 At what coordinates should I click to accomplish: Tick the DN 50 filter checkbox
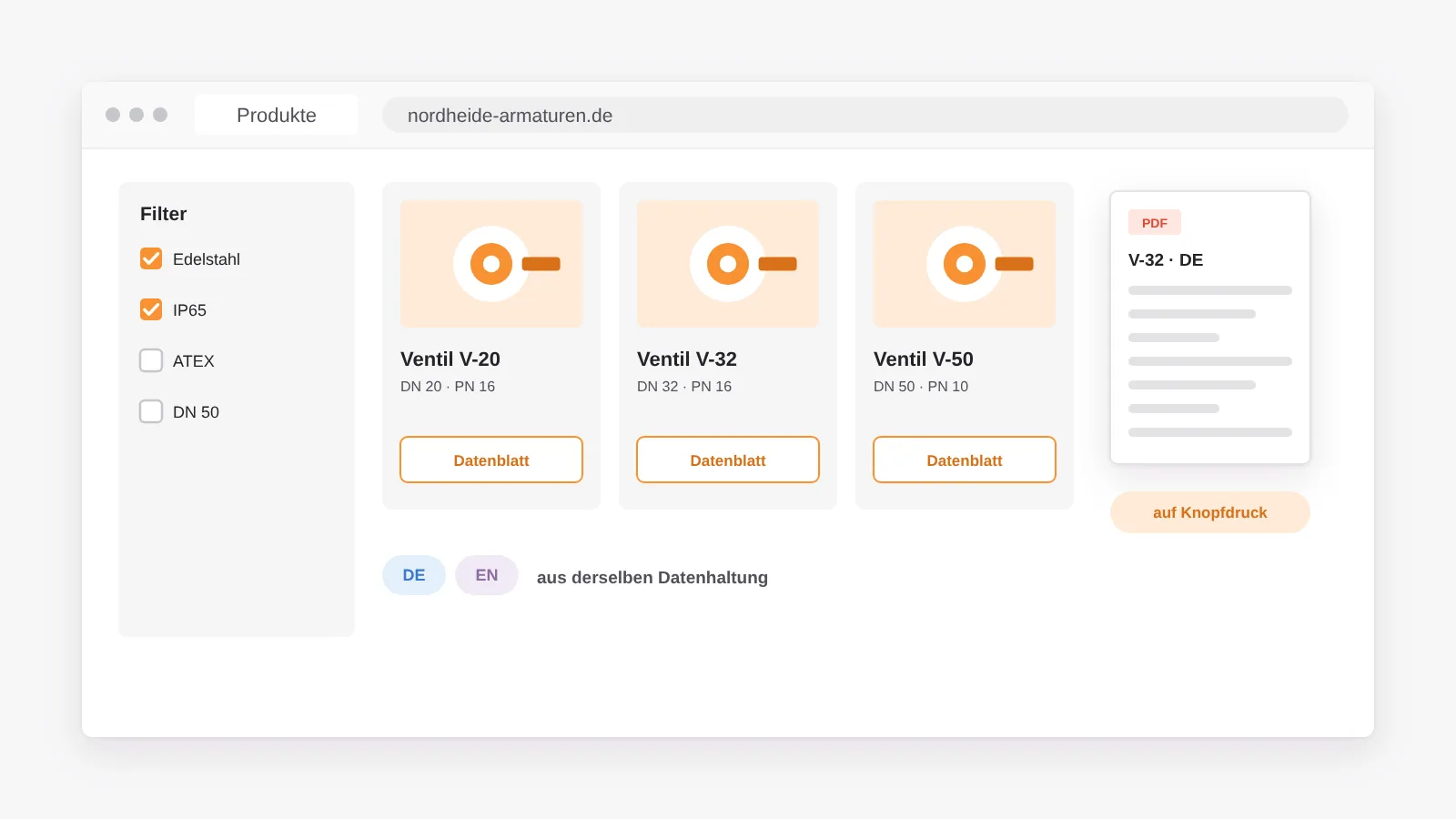point(151,411)
